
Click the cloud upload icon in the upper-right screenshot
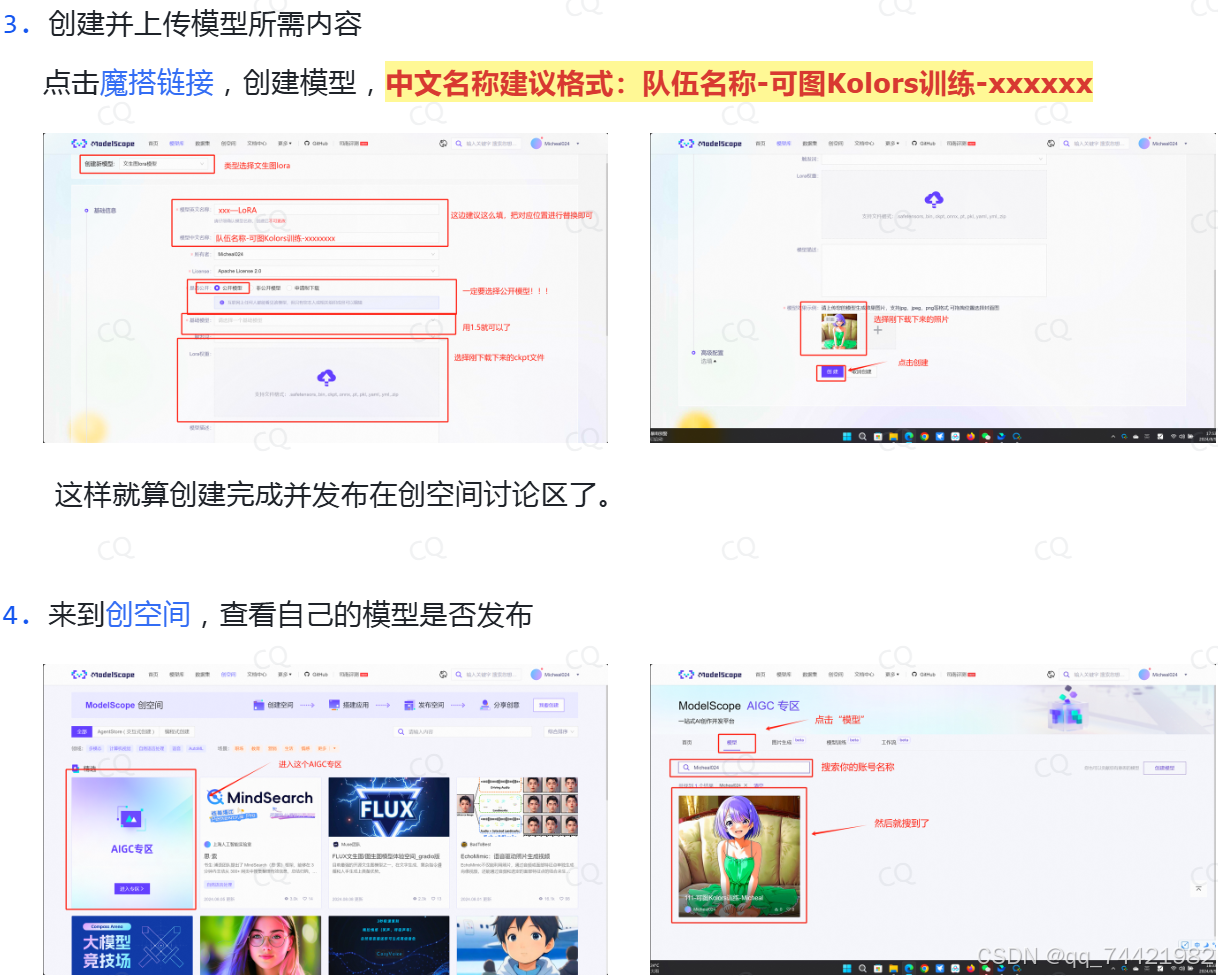[x=934, y=199]
